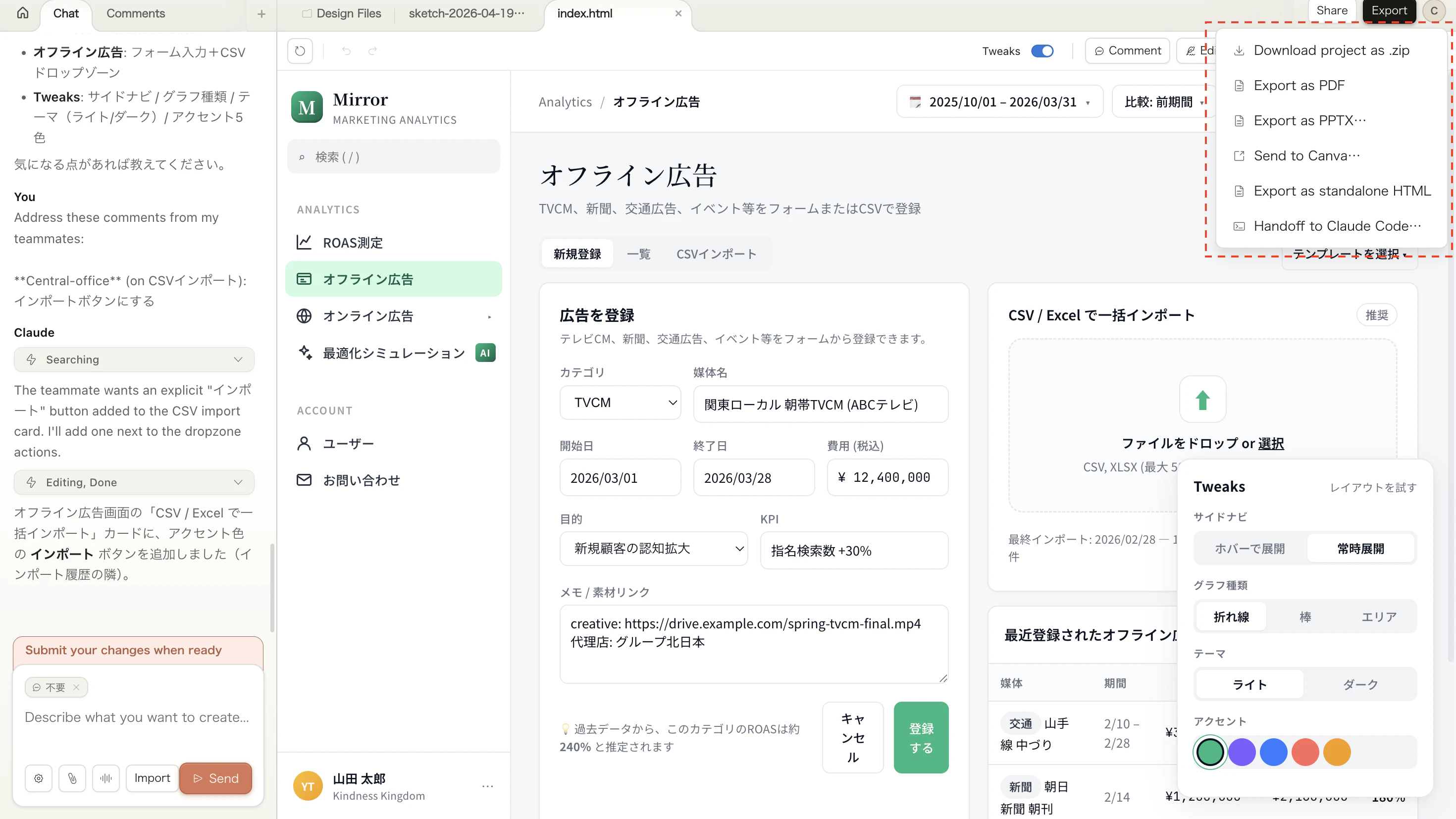Switch to the 一覧 tab
The width and height of the screenshot is (1456, 819).
click(x=639, y=254)
